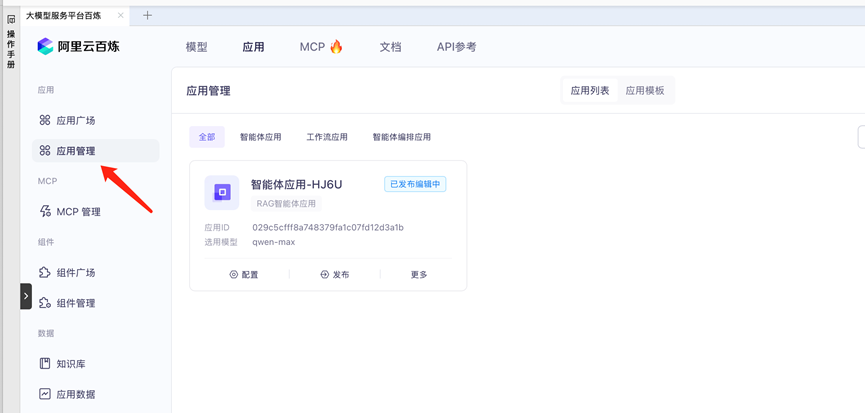Click the MCP 管理 sidebar icon

point(45,212)
